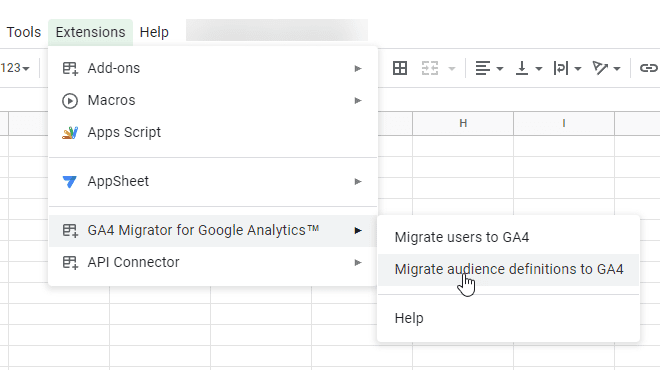
Task: Click the Borders toolbar icon
Action: (x=400, y=68)
